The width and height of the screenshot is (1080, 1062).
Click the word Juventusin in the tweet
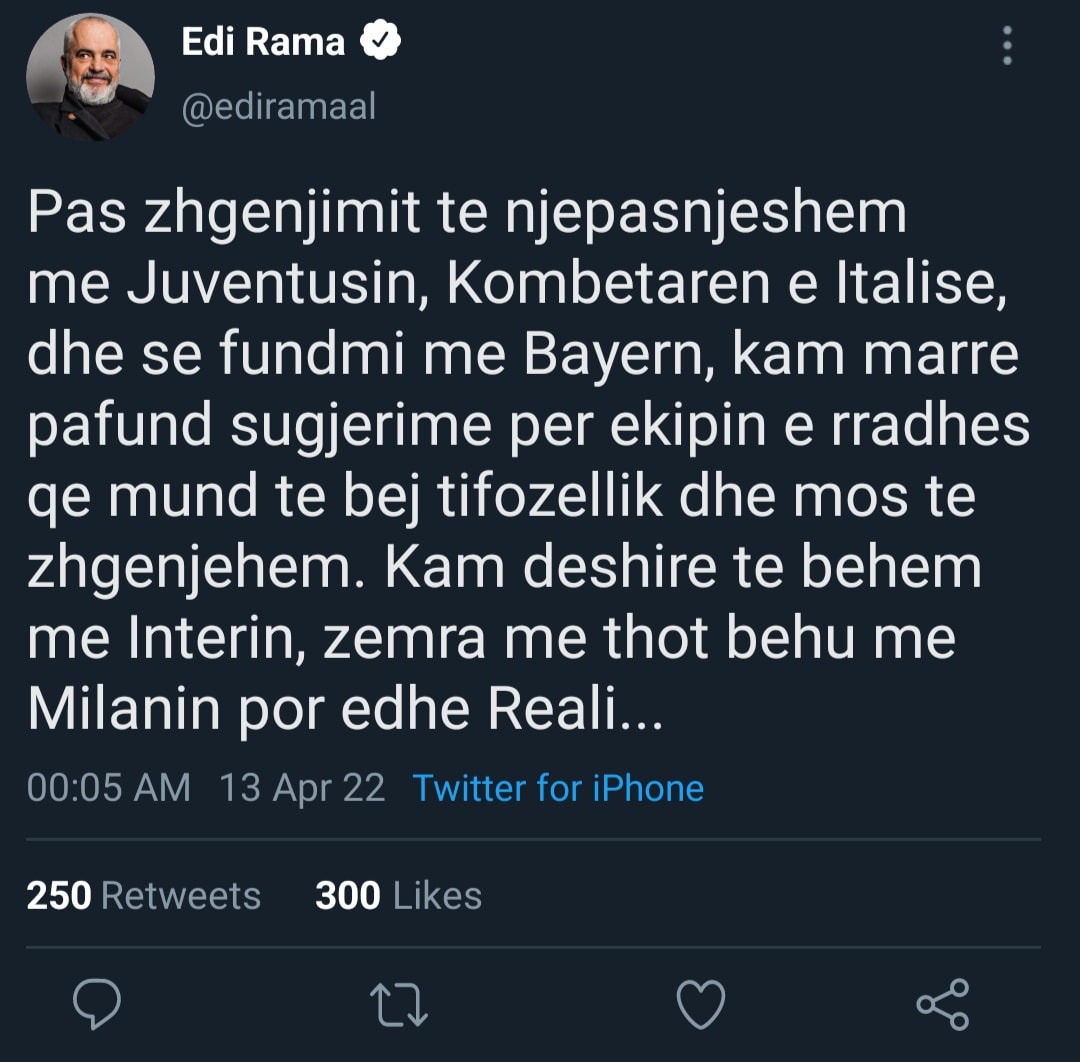[276, 286]
